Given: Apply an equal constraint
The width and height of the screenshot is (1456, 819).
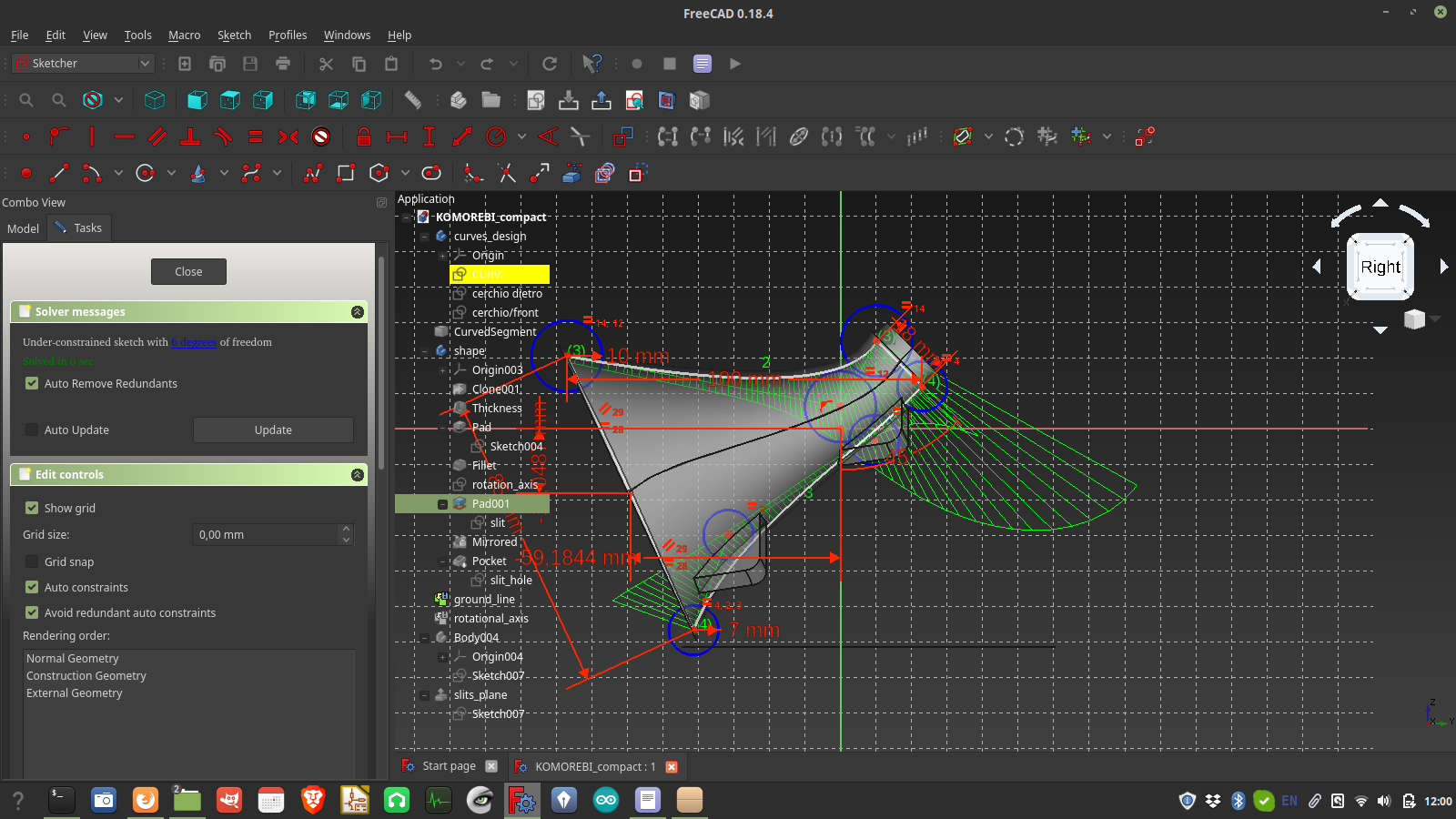Looking at the screenshot, I should coord(256,136).
